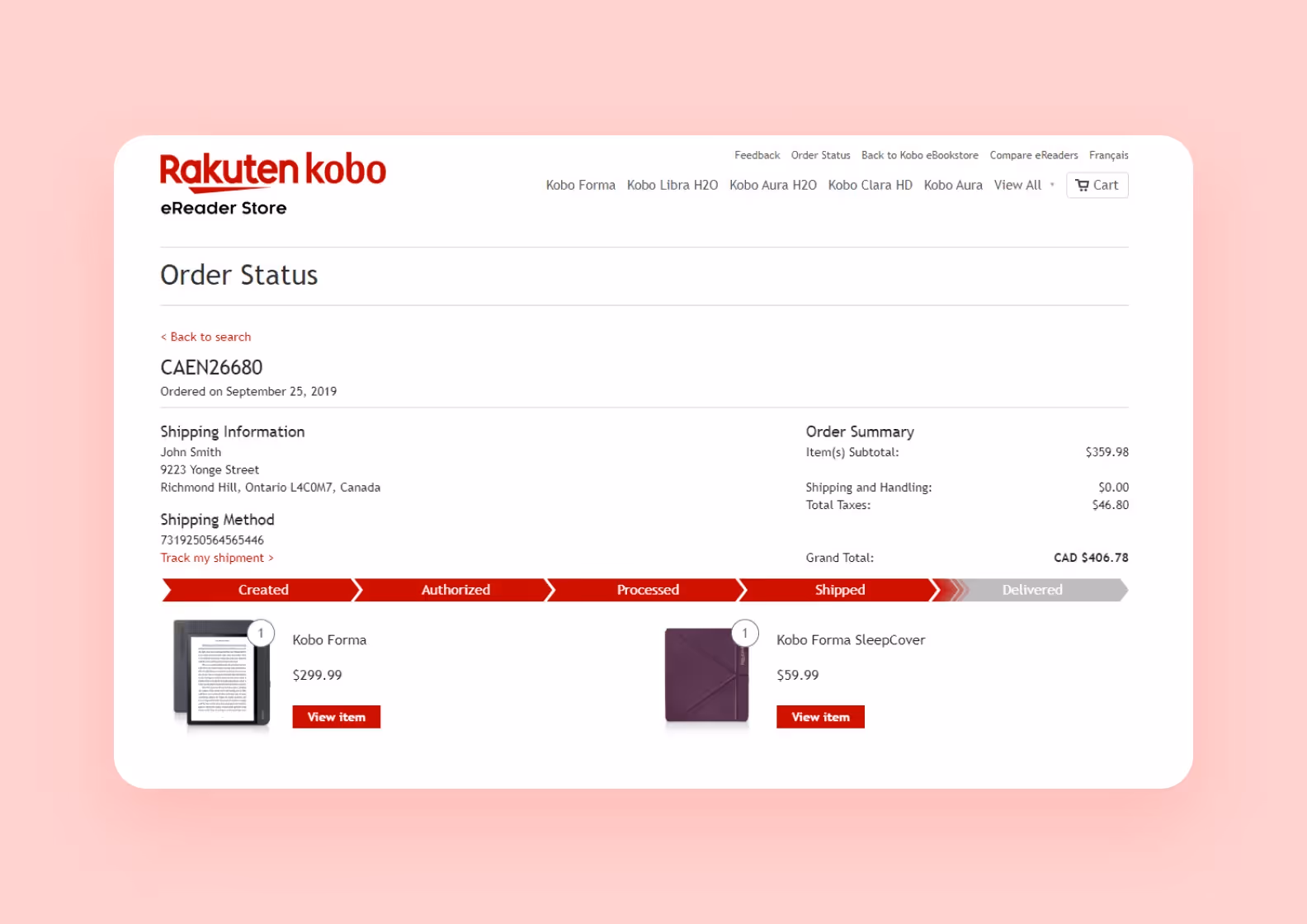Click the Kobo Forma eReader thumbnail
1307x924 pixels.
[222, 672]
